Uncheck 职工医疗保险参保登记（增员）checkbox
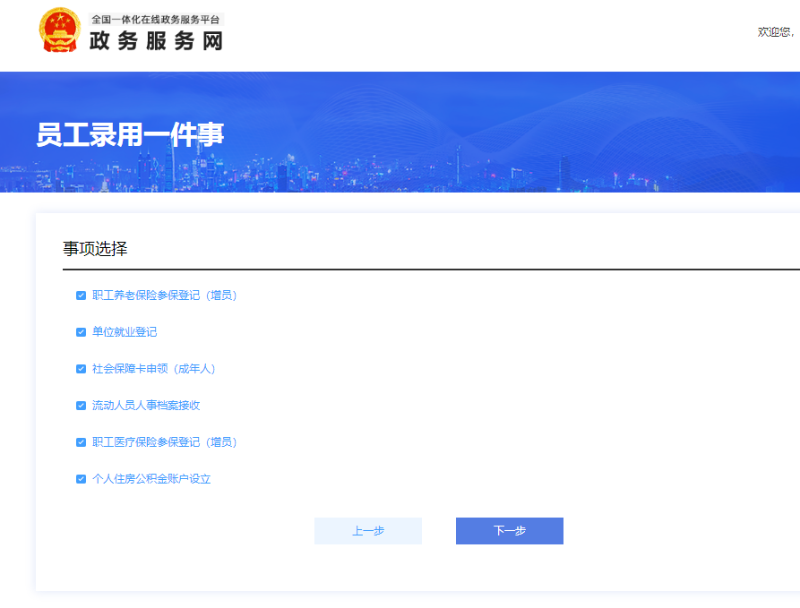 click(x=81, y=442)
